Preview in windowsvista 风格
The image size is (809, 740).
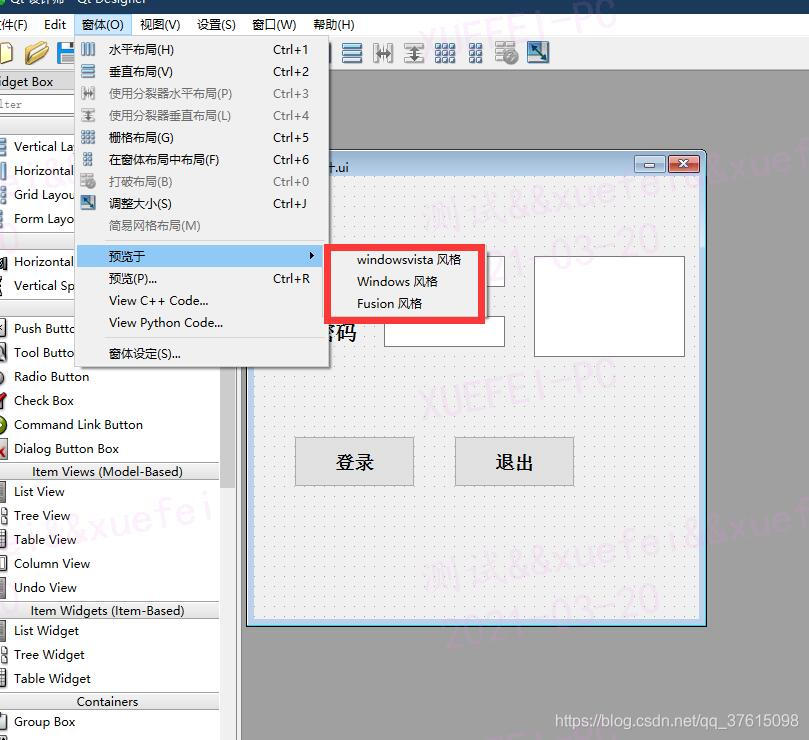pos(408,260)
